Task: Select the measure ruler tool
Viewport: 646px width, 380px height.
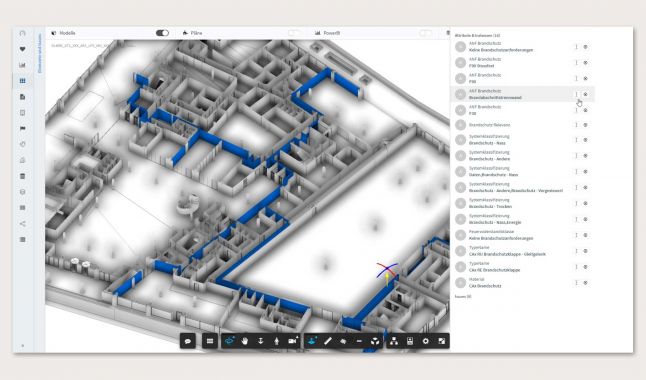Action: [328, 341]
